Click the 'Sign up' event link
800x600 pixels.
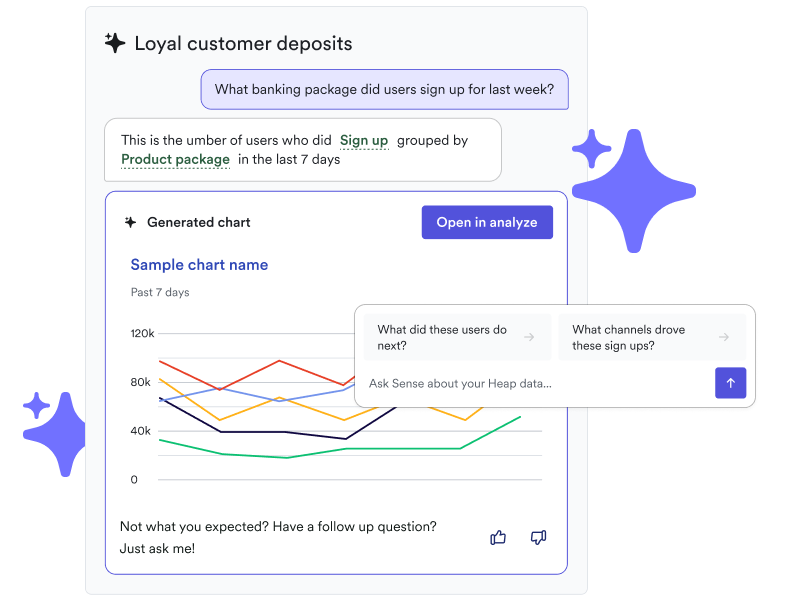coord(364,141)
